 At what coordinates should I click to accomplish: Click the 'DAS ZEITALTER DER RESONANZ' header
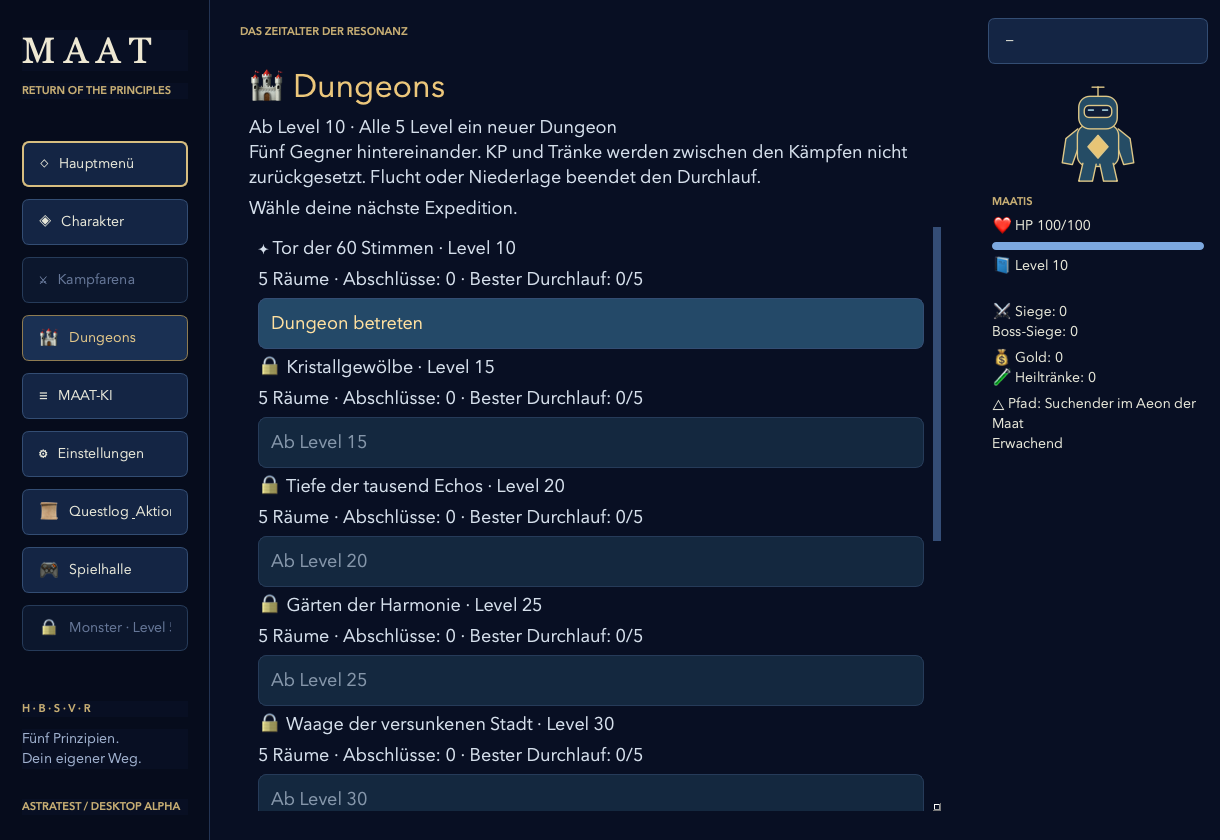point(324,32)
